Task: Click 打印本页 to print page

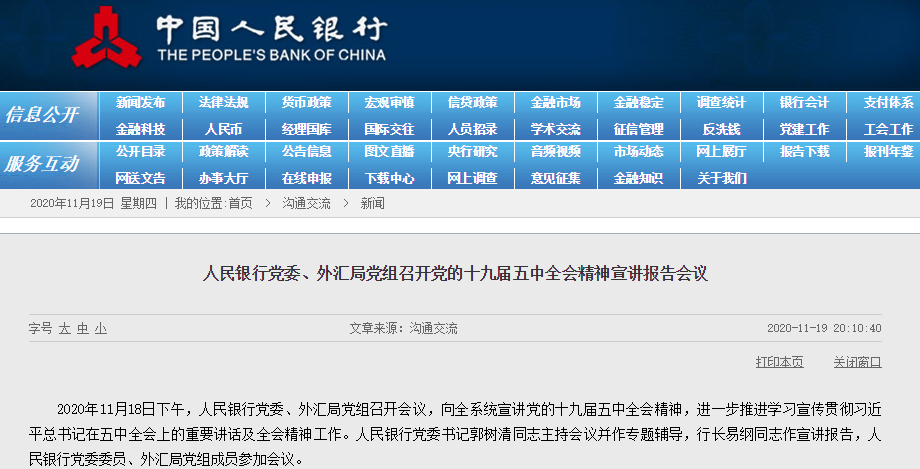Action: 780,362
